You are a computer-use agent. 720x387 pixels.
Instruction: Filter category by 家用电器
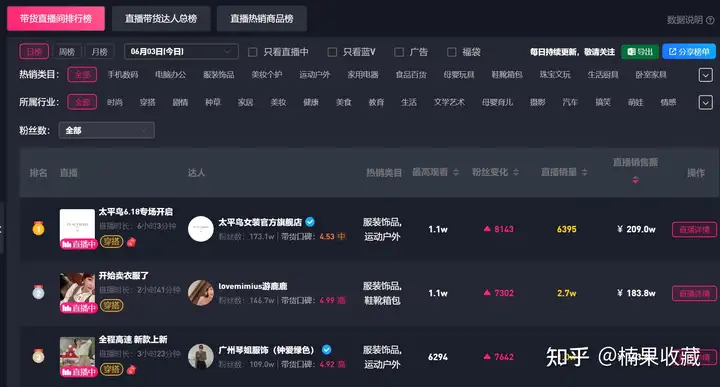pyautogui.click(x=363, y=74)
